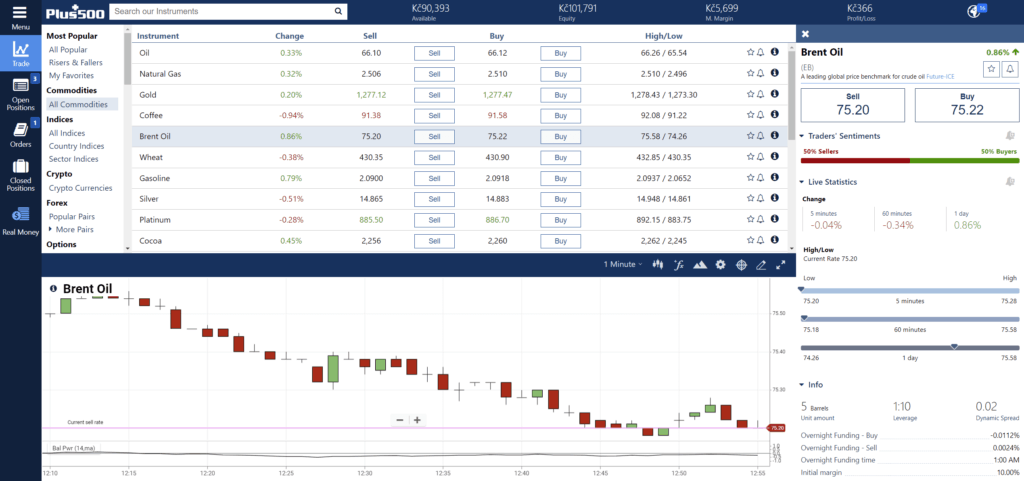Open My Favorites category
Screen dimensions: 1024x481
(x=71, y=76)
